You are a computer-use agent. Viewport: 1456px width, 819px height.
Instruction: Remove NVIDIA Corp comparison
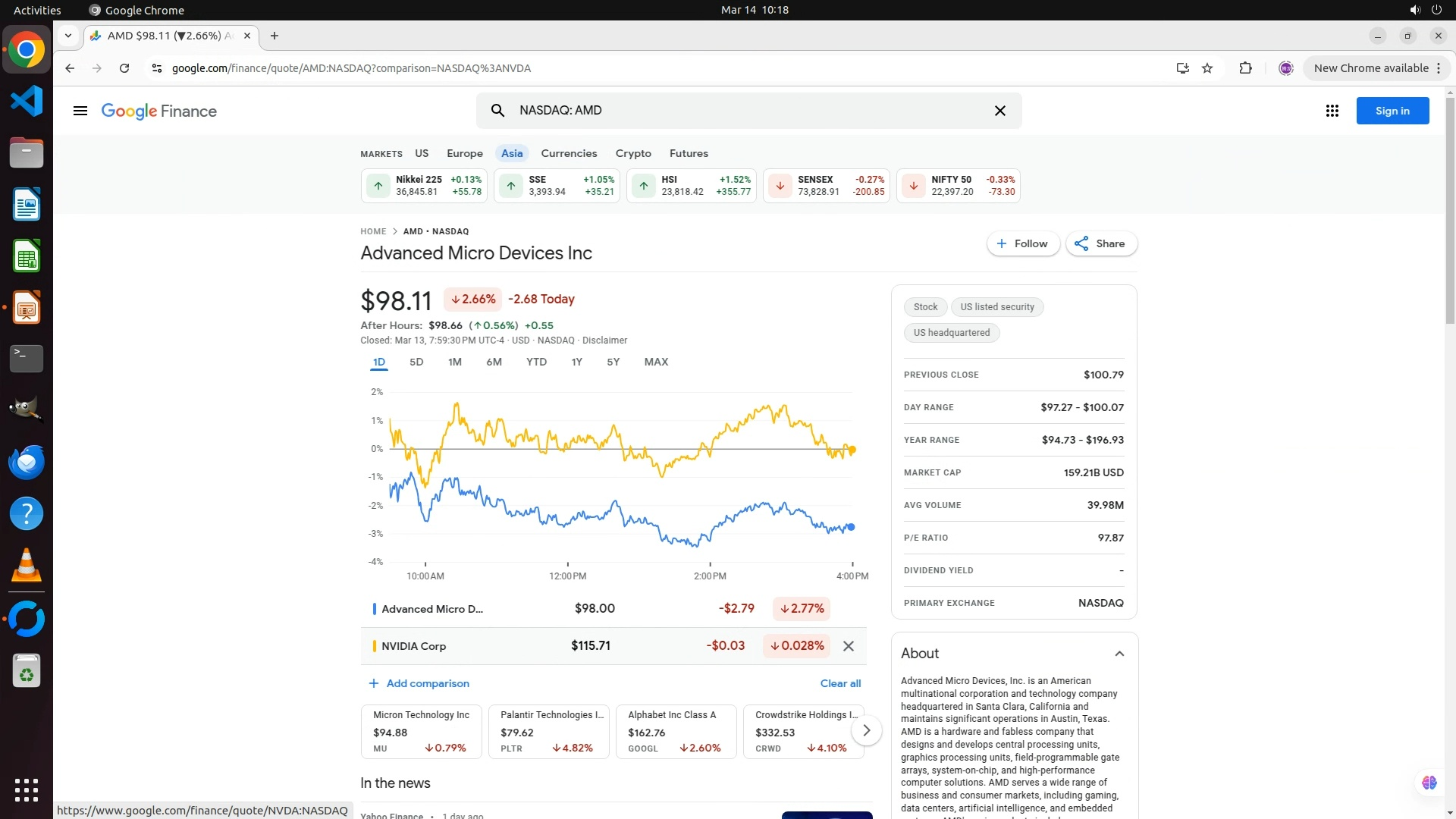pyautogui.click(x=849, y=646)
